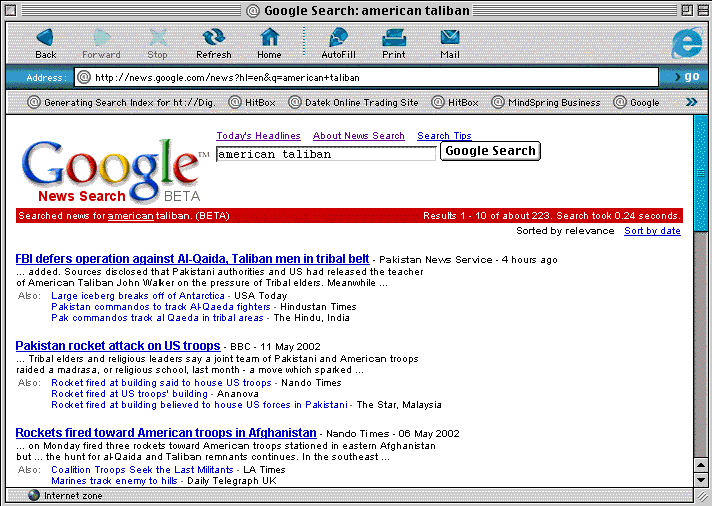Click the window zoom box
Viewport: 712px width, 506px height.
point(687,10)
